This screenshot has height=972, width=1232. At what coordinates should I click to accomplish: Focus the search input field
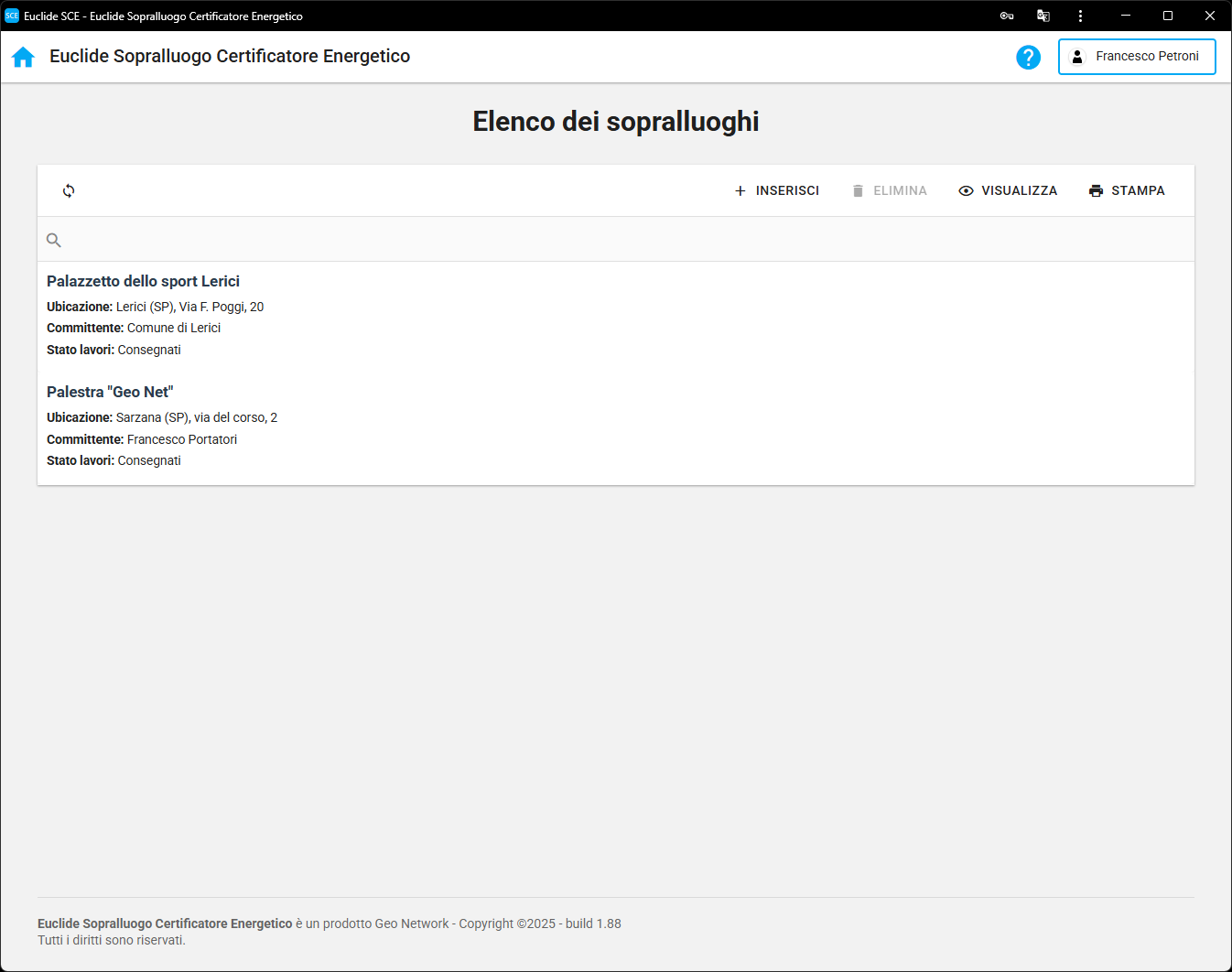pos(622,240)
